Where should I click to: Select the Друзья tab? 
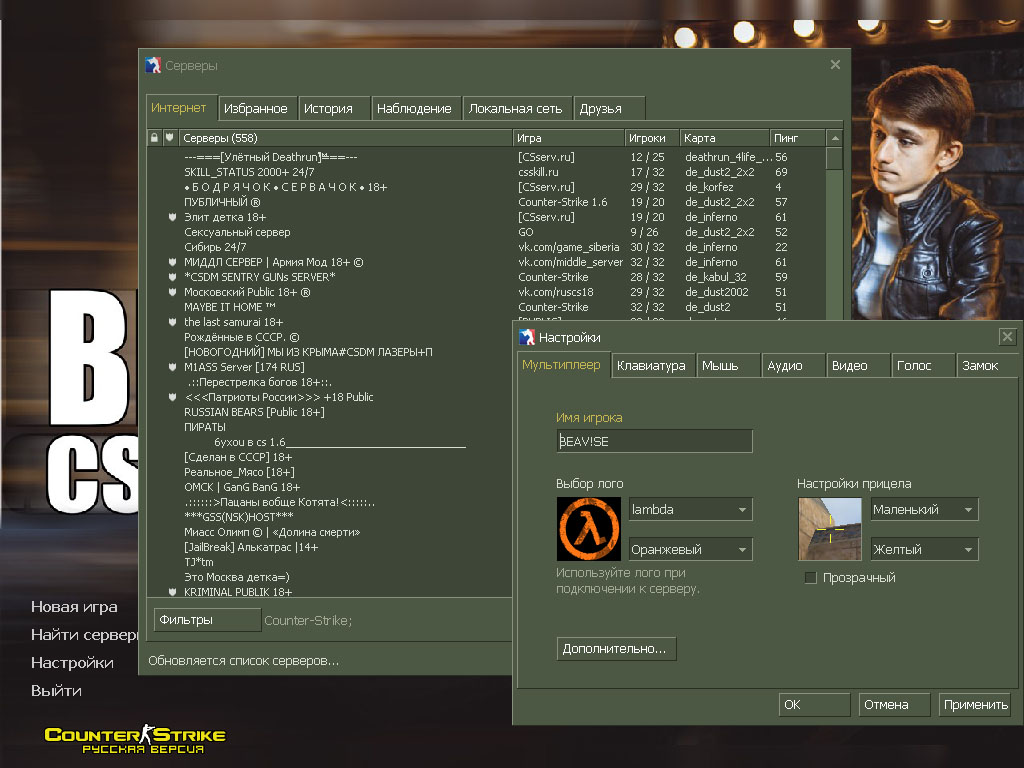click(609, 108)
